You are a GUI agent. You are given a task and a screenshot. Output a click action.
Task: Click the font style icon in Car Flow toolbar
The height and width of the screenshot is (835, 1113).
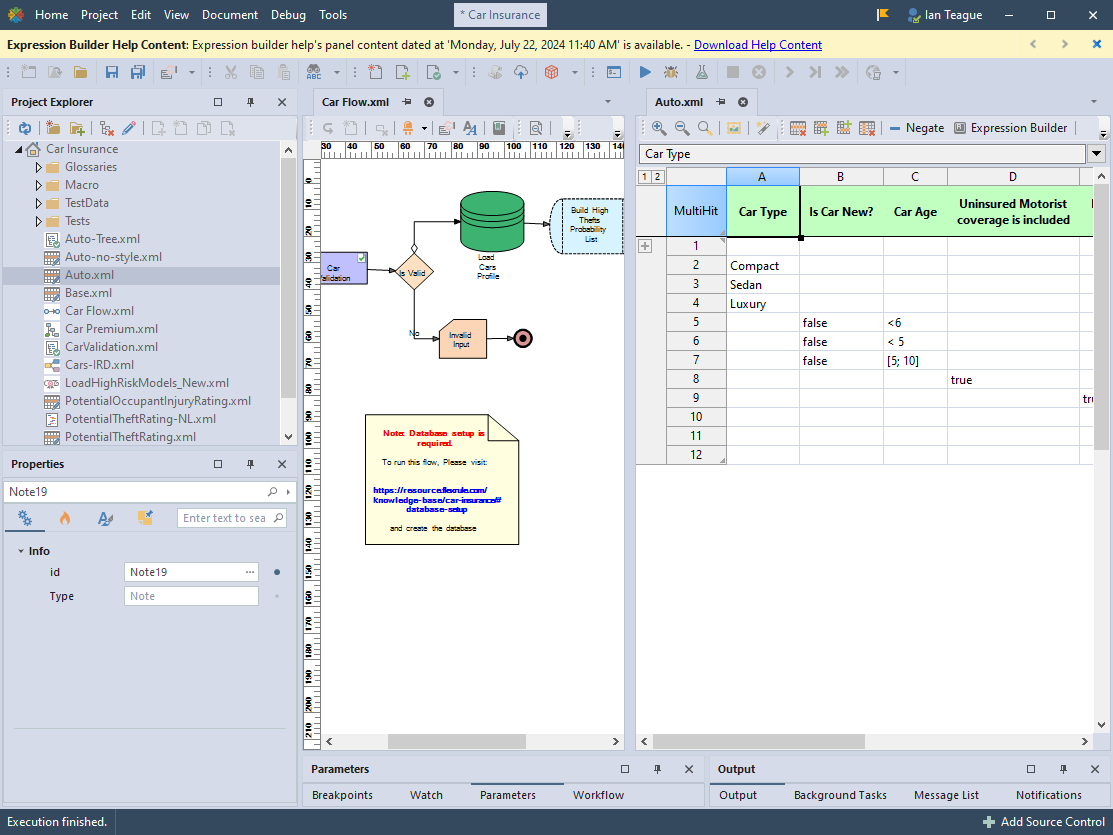(470, 128)
